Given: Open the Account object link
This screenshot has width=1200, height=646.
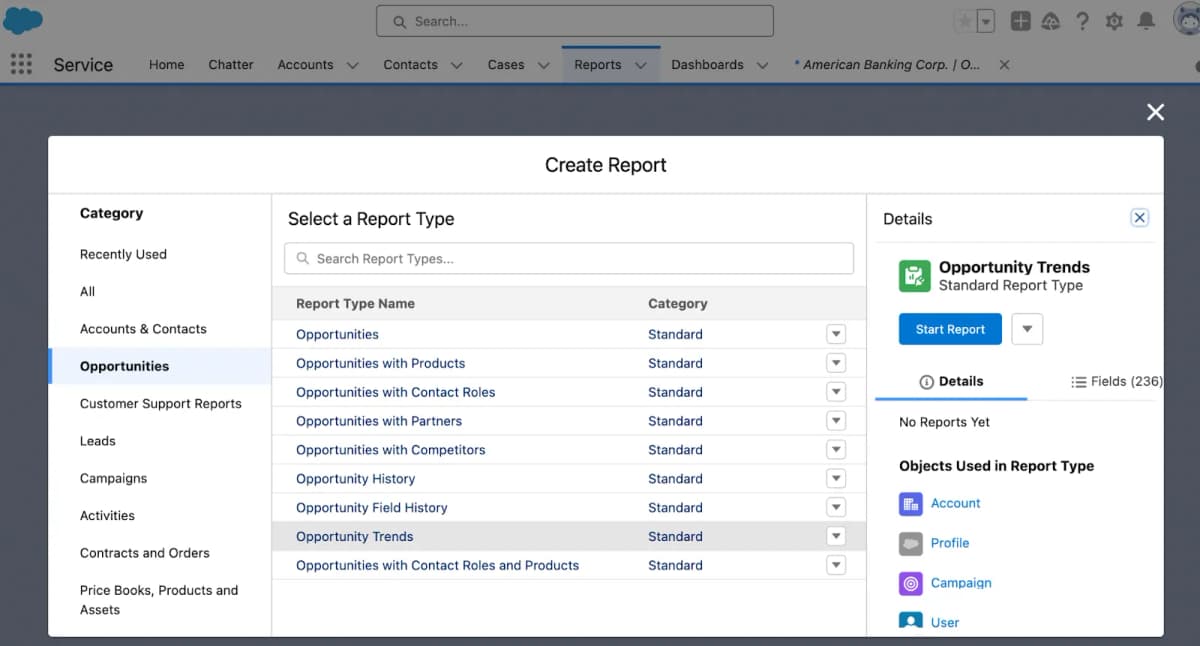Looking at the screenshot, I should coord(955,504).
